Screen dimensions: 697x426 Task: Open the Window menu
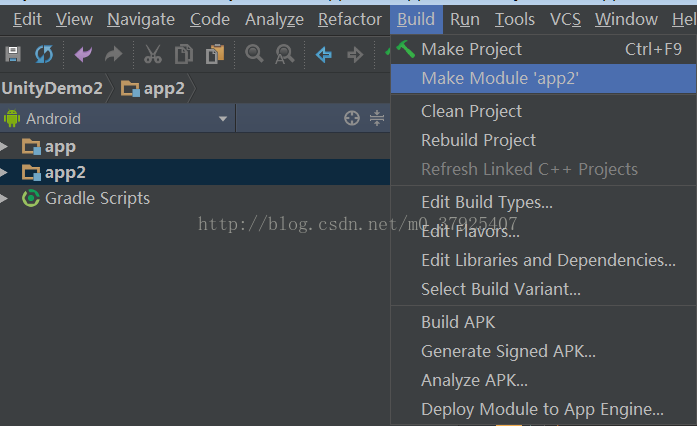626,20
